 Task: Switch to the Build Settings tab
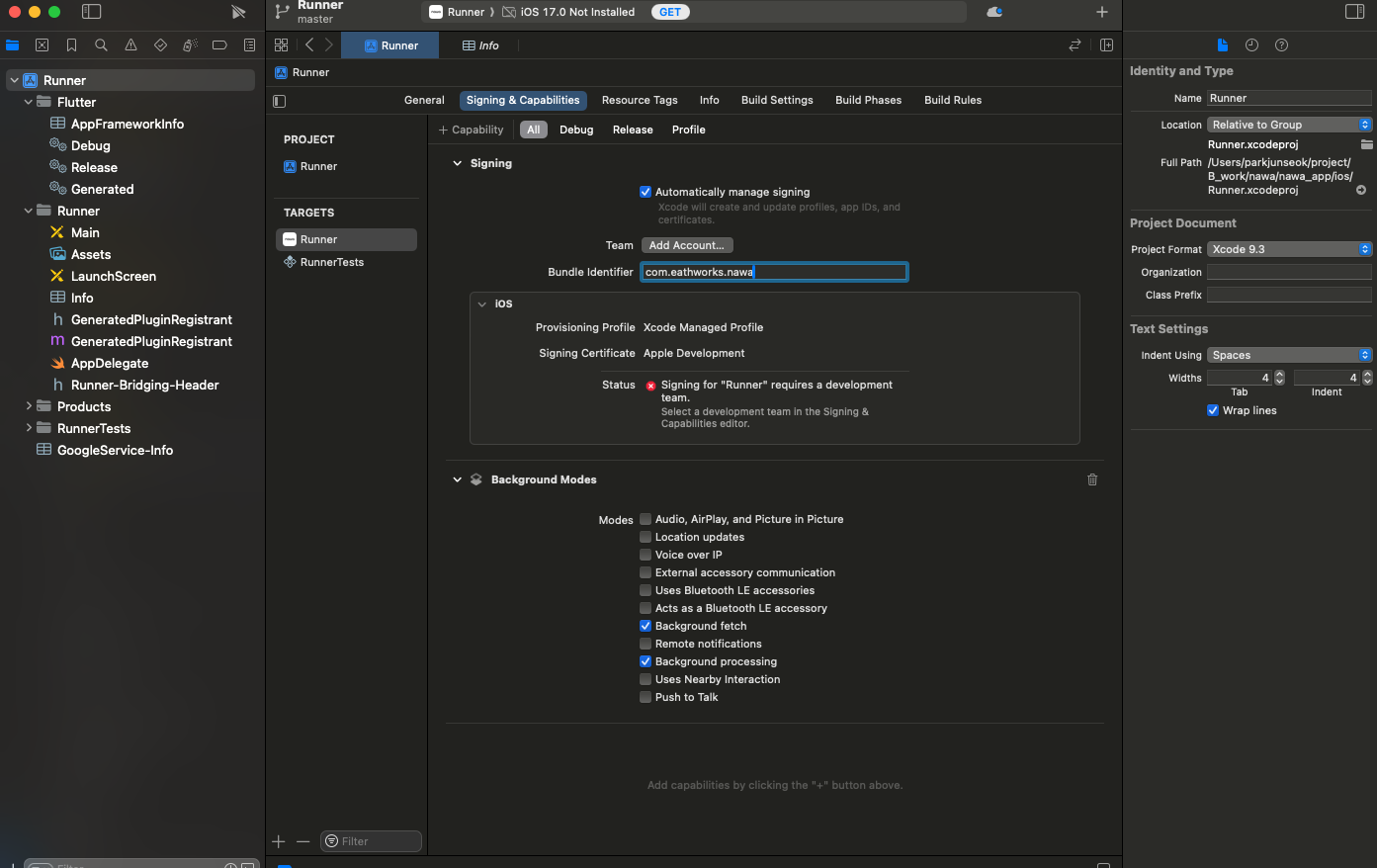point(777,100)
